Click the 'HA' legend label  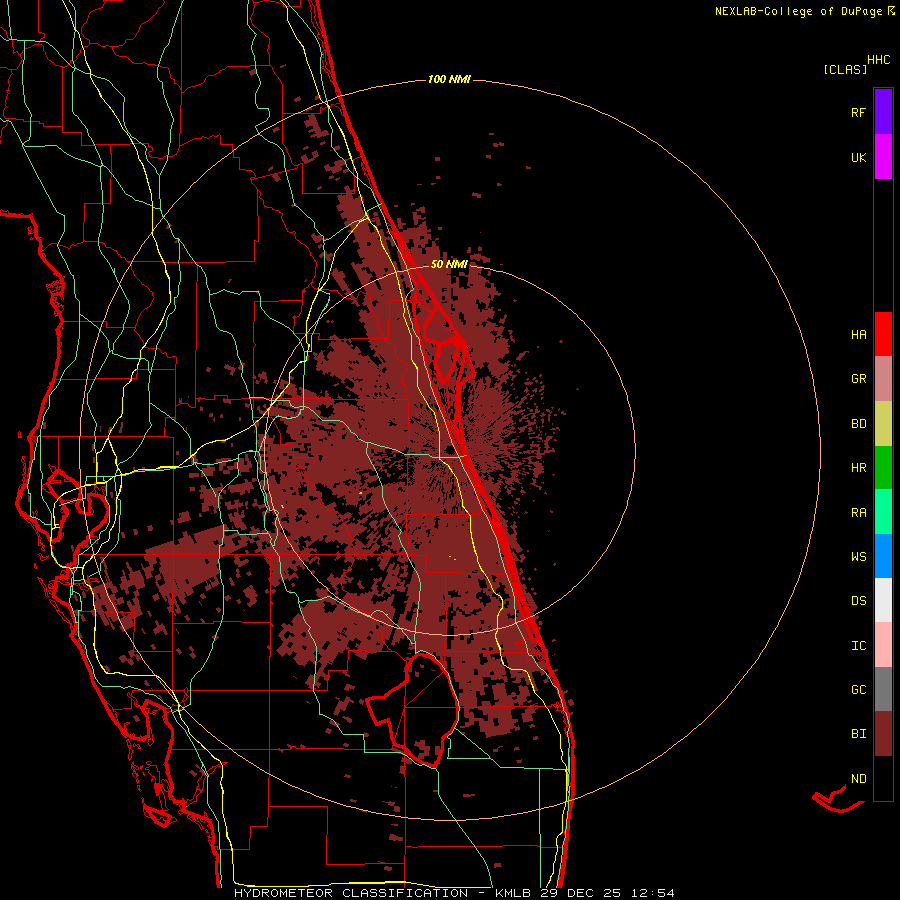tap(858, 335)
